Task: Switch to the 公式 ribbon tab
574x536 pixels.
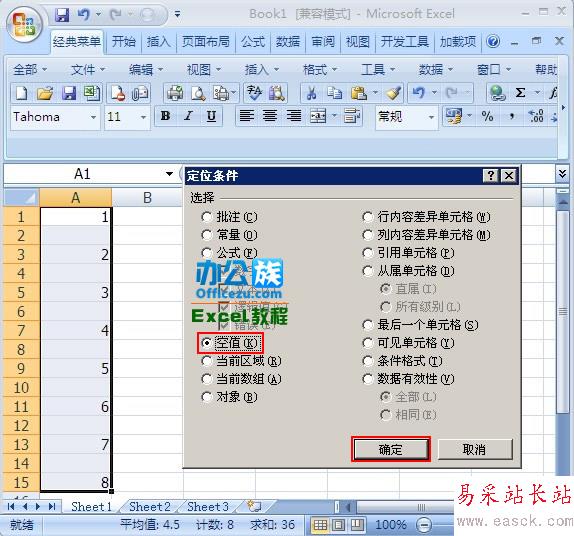Action: [x=253, y=42]
